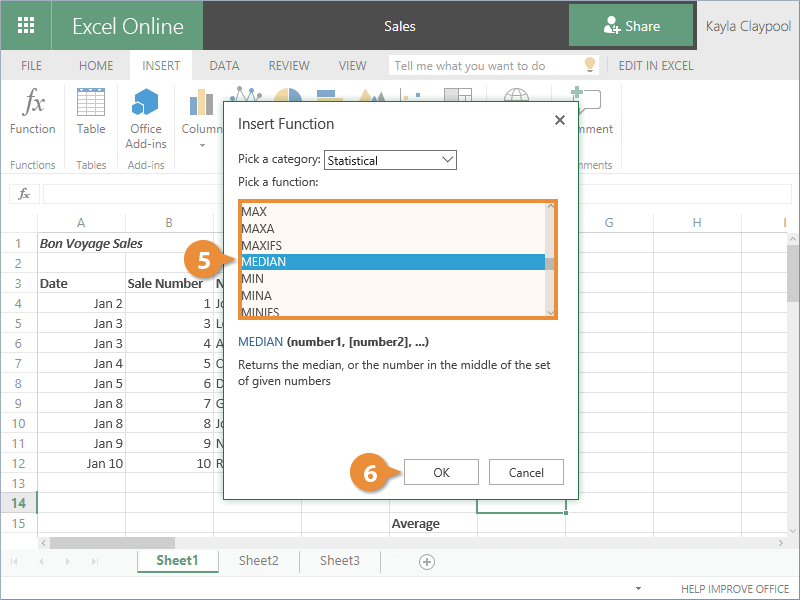Click the Tell Me lightbulb icon
The image size is (800, 600).
tap(590, 65)
